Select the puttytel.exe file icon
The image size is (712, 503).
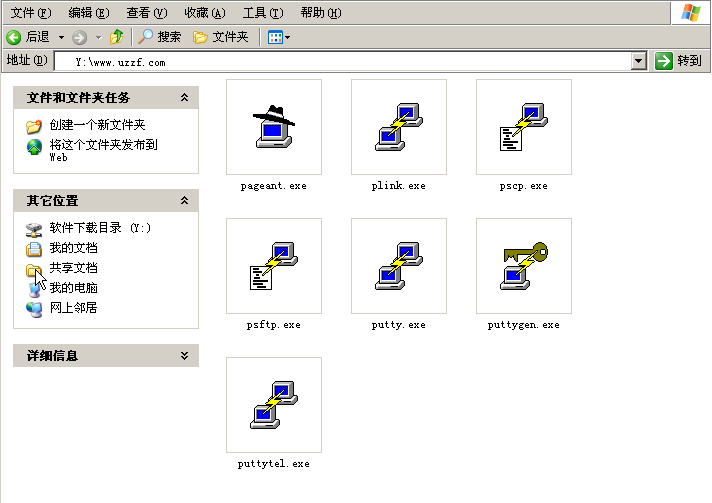point(274,404)
